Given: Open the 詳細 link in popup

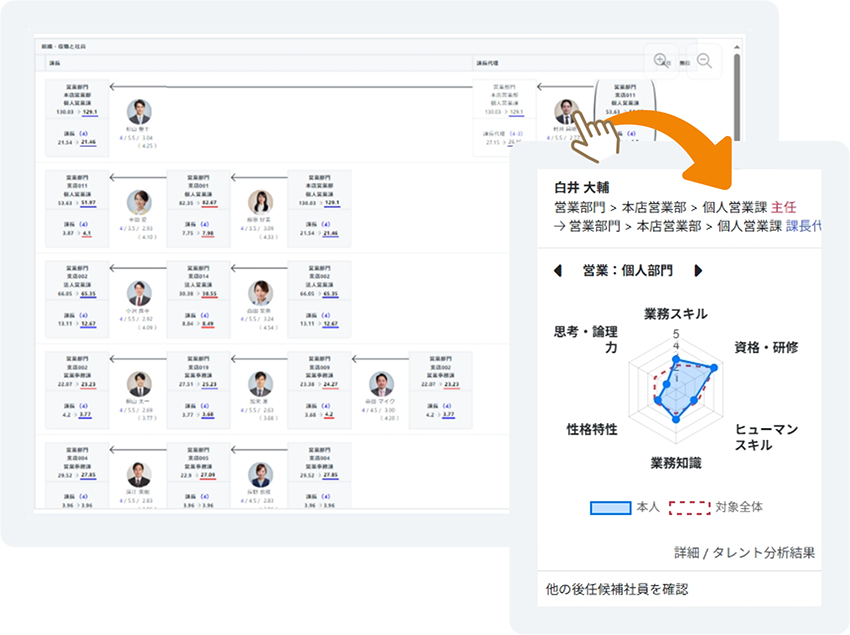Looking at the screenshot, I should coord(686,552).
